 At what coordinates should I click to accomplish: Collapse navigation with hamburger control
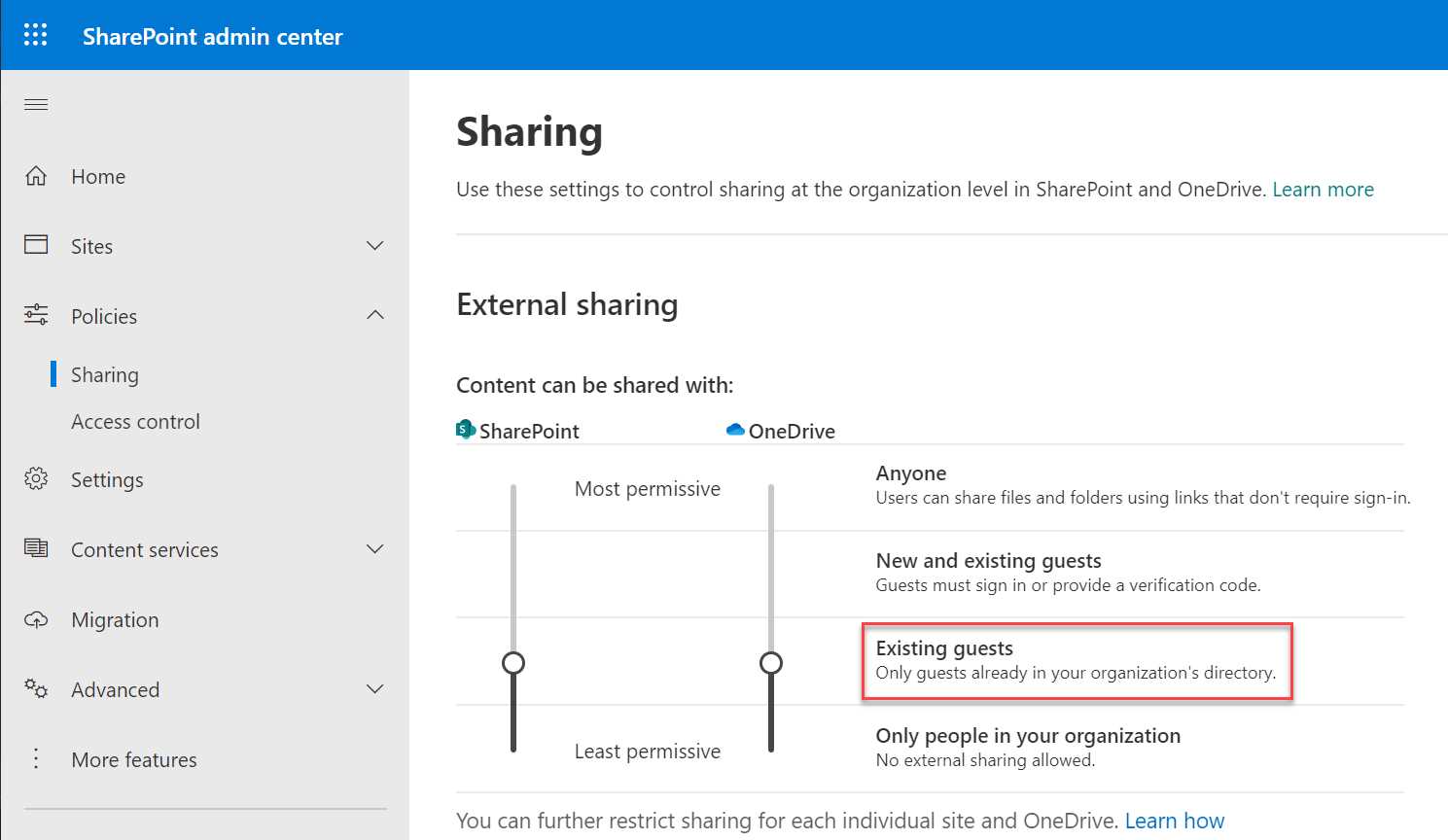(35, 104)
